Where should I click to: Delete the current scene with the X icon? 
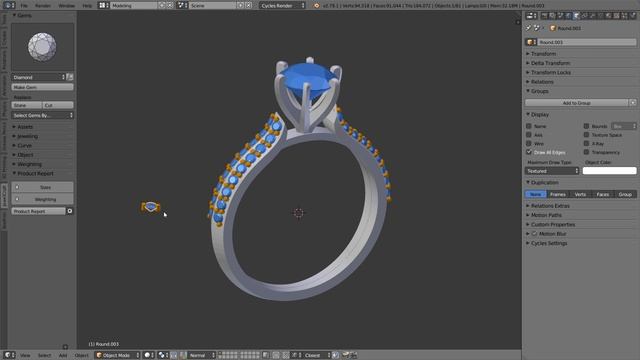(x=249, y=5)
